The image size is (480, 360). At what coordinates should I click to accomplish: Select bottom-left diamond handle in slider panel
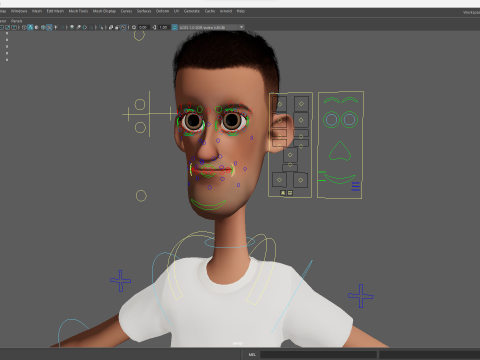(x=279, y=180)
